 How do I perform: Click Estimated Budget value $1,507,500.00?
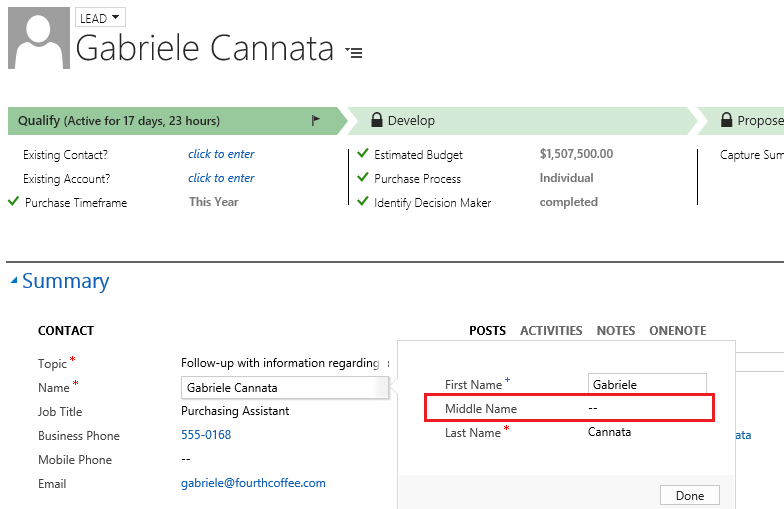576,154
